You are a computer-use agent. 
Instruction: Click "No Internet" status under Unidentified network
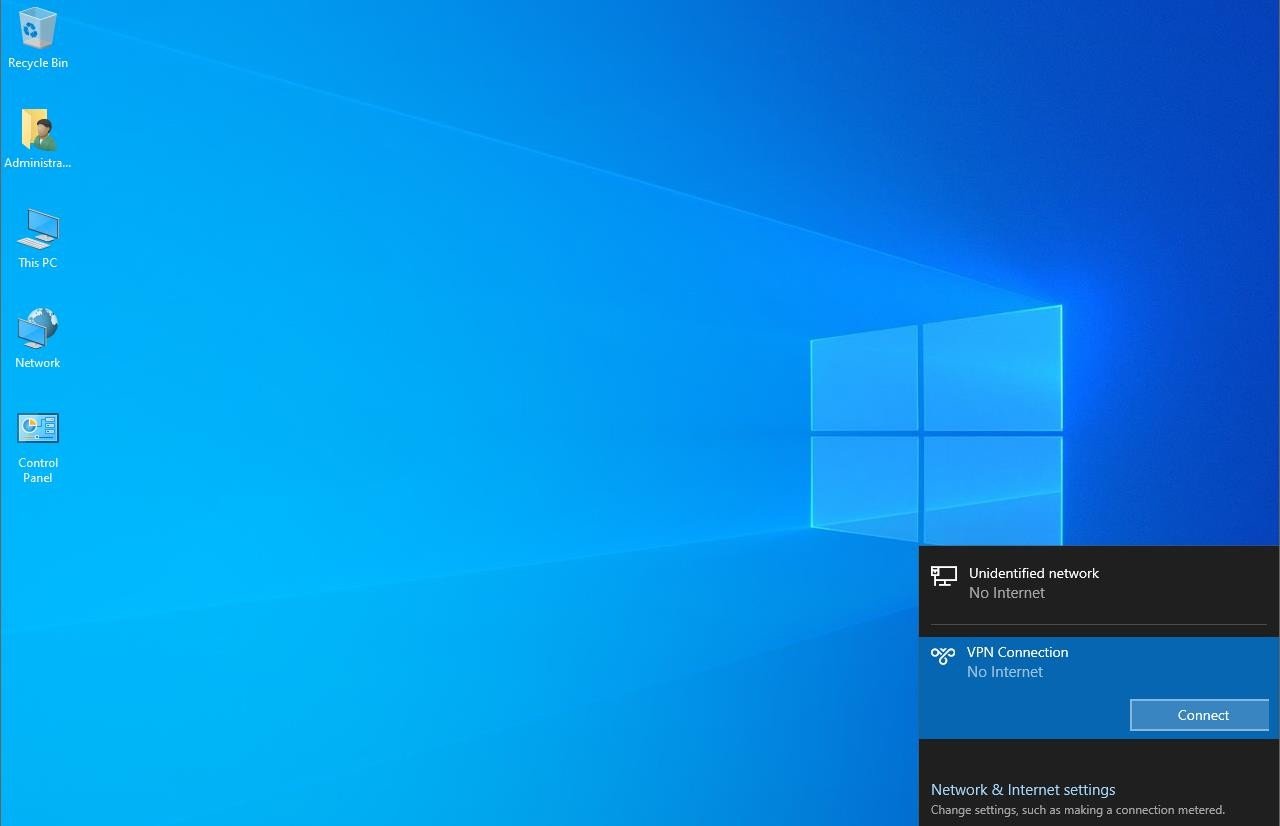[1007, 593]
